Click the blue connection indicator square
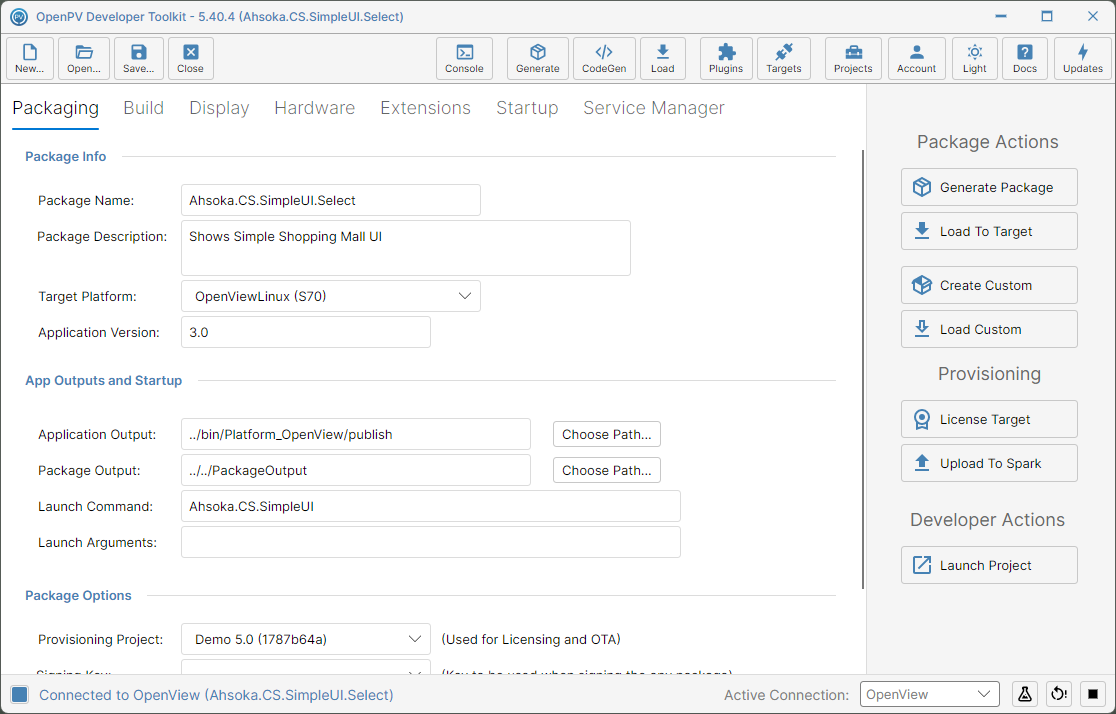This screenshot has height=714, width=1116. [20, 695]
